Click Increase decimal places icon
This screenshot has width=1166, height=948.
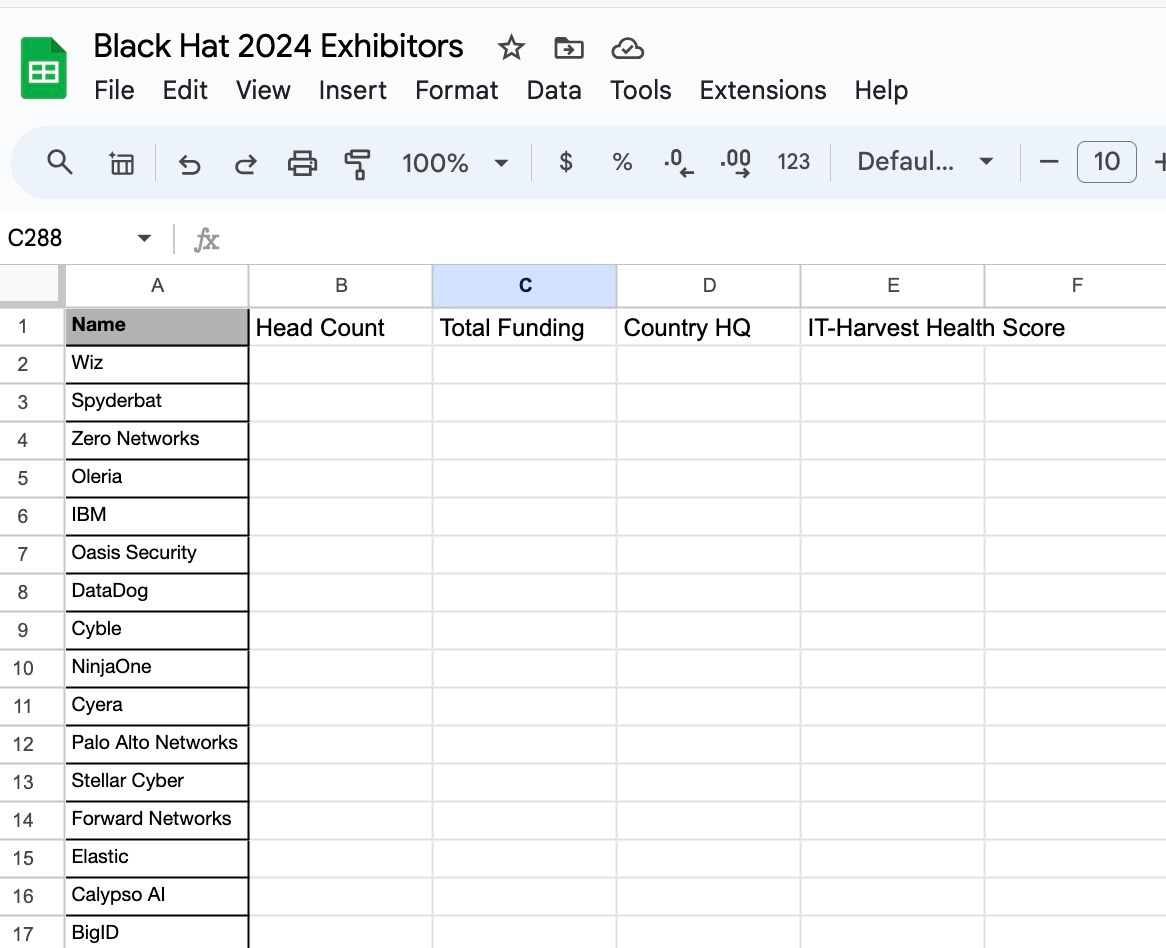pos(735,162)
